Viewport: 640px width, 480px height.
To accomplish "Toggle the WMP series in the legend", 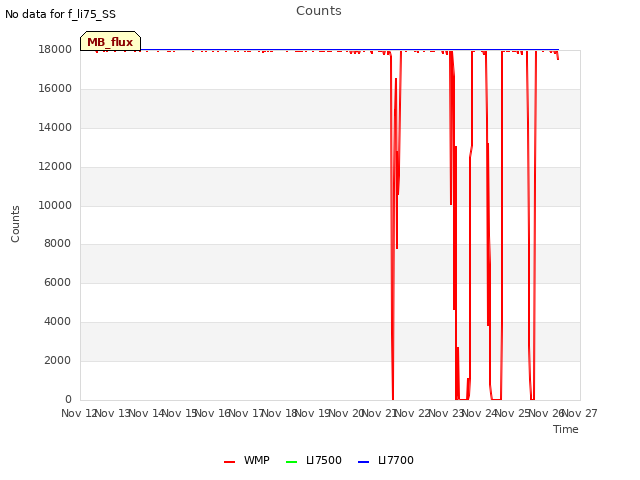I will tap(247, 460).
